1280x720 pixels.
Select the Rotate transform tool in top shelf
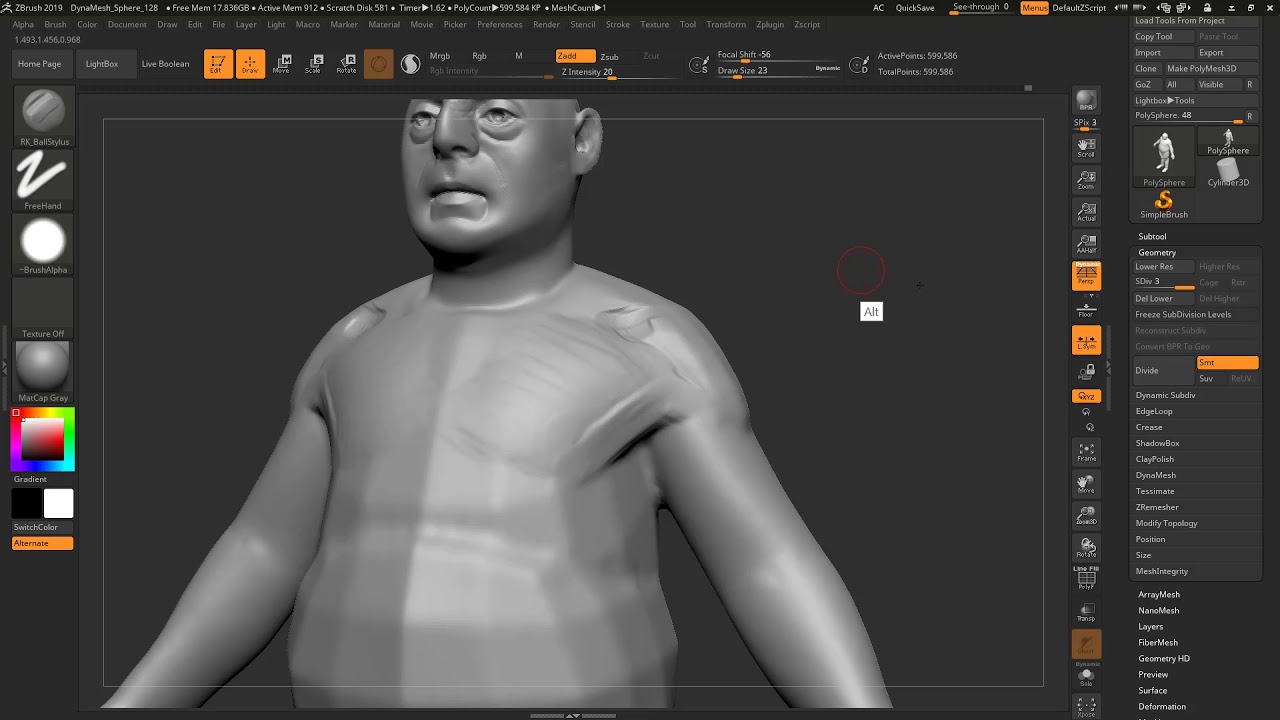(346, 64)
